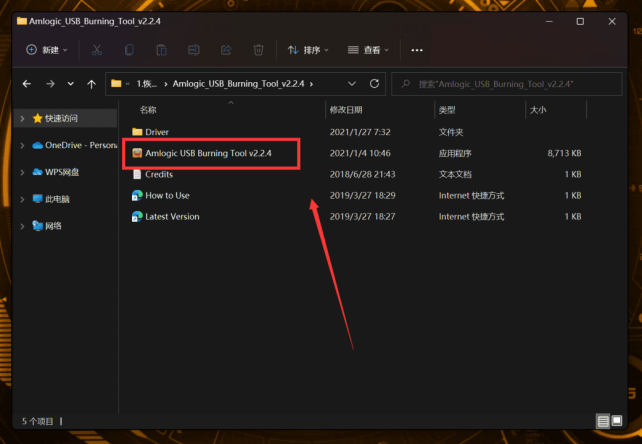Viewport: 642px width, 444px height.
Task: Click the Rename icon in toolbar
Action: [x=193, y=50]
